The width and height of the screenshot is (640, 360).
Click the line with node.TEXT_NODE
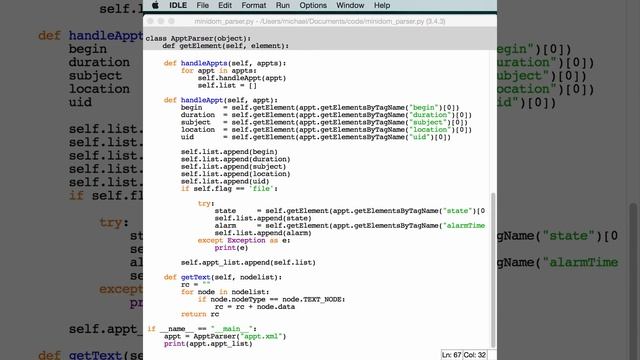[x=271, y=299]
